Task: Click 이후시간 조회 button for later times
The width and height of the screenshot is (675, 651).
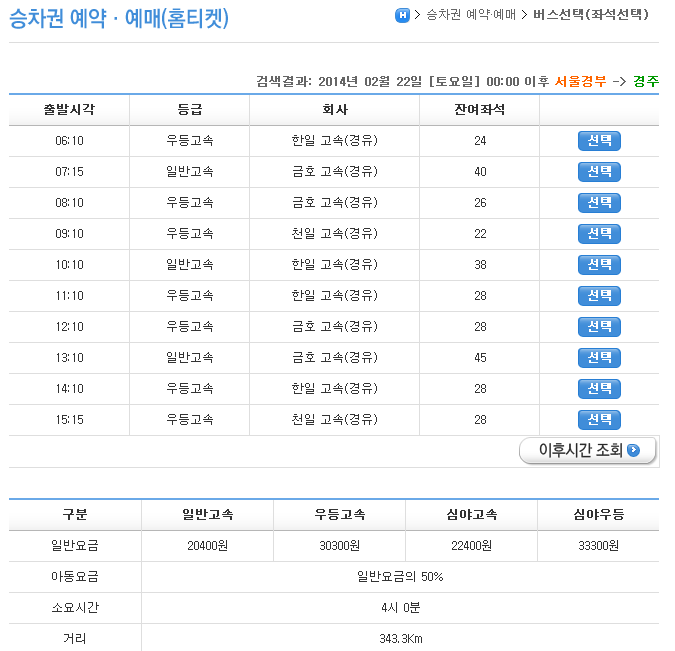Action: [588, 451]
